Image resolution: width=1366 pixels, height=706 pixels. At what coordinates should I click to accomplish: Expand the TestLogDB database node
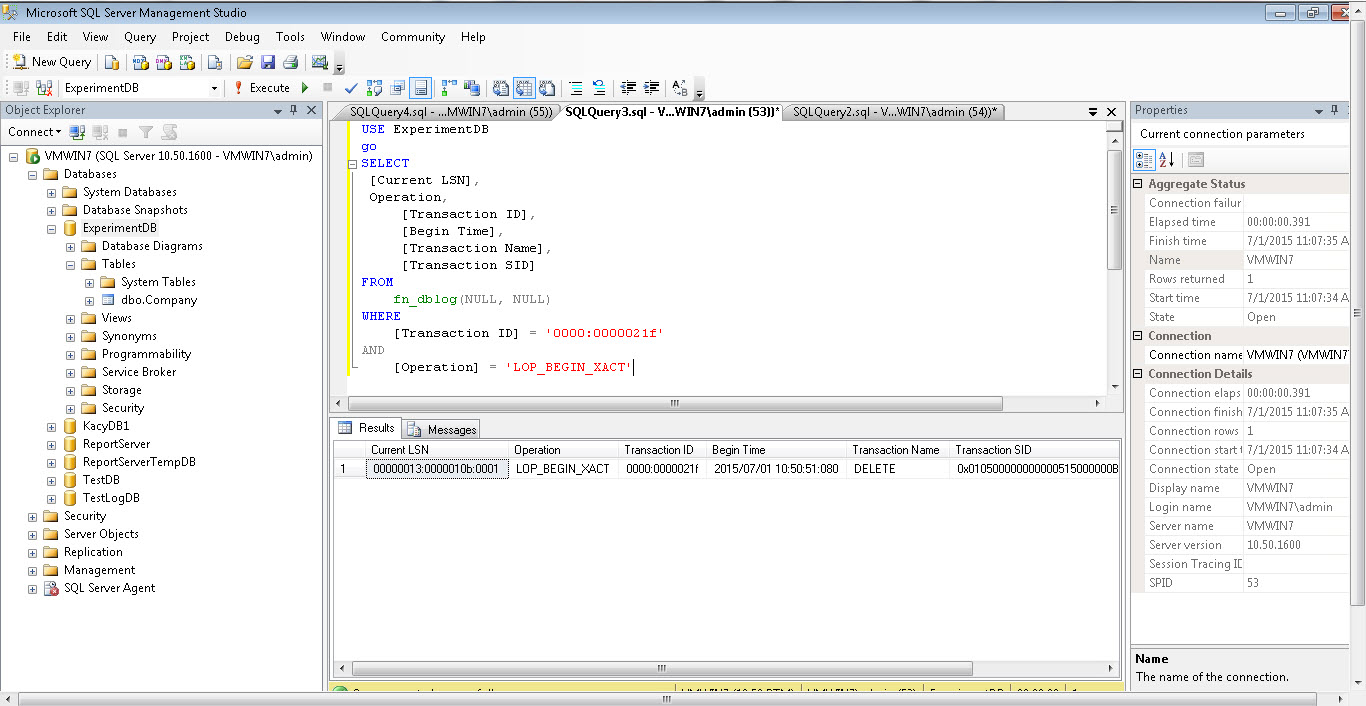52,498
